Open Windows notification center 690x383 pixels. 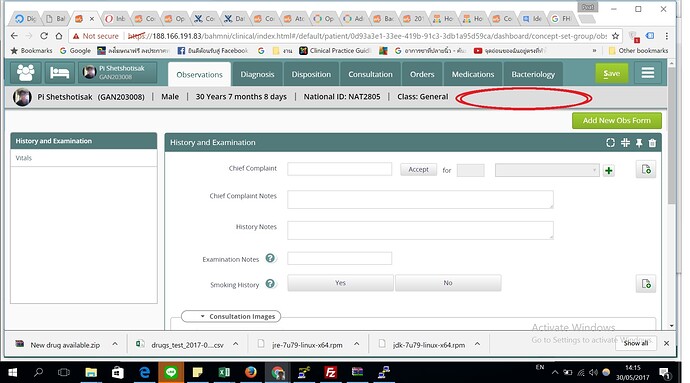coord(664,373)
